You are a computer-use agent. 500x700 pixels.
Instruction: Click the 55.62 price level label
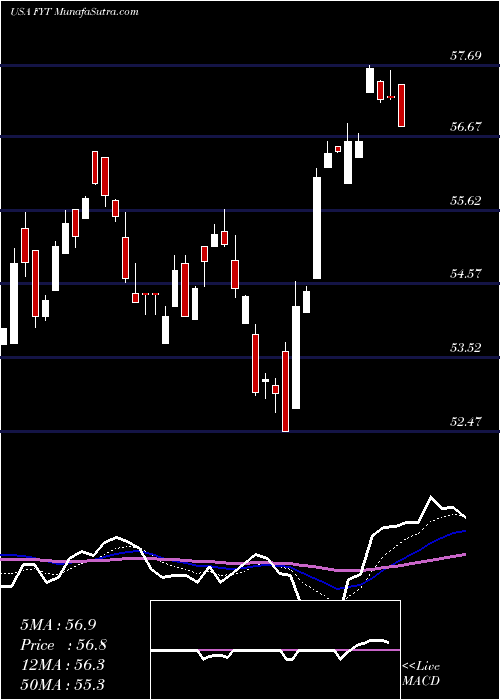(x=466, y=200)
